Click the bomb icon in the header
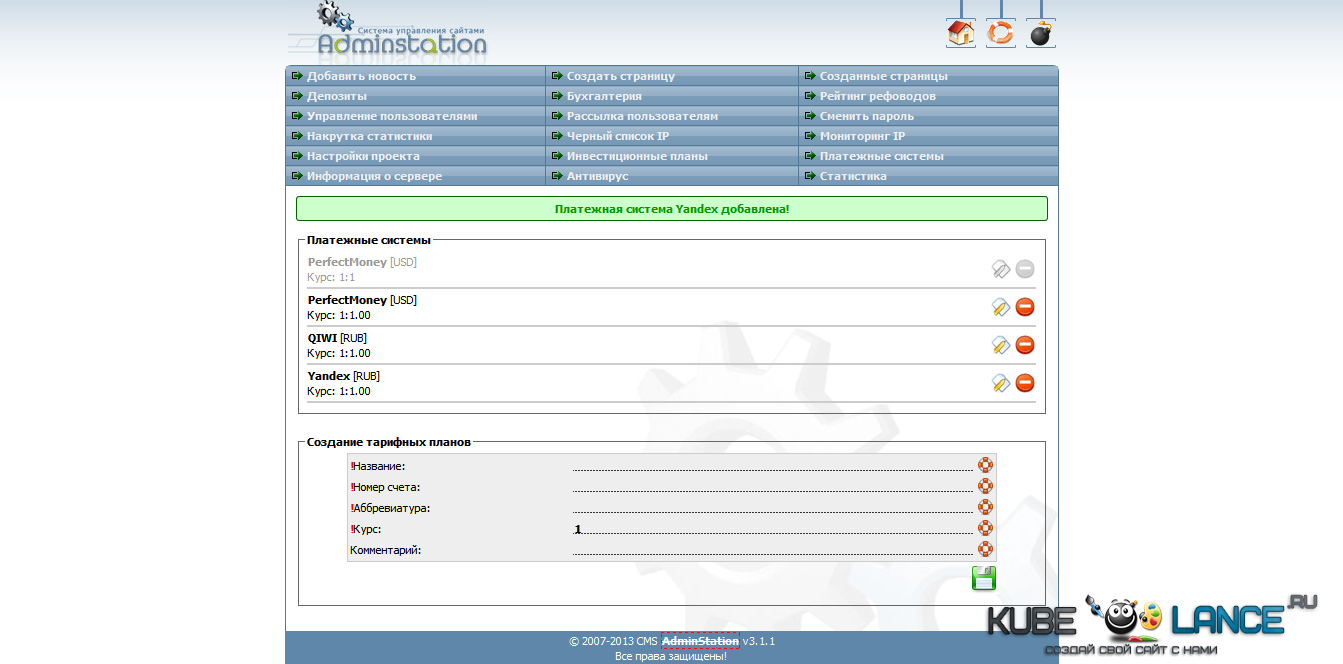The width and height of the screenshot is (1343, 664). coord(1041,33)
